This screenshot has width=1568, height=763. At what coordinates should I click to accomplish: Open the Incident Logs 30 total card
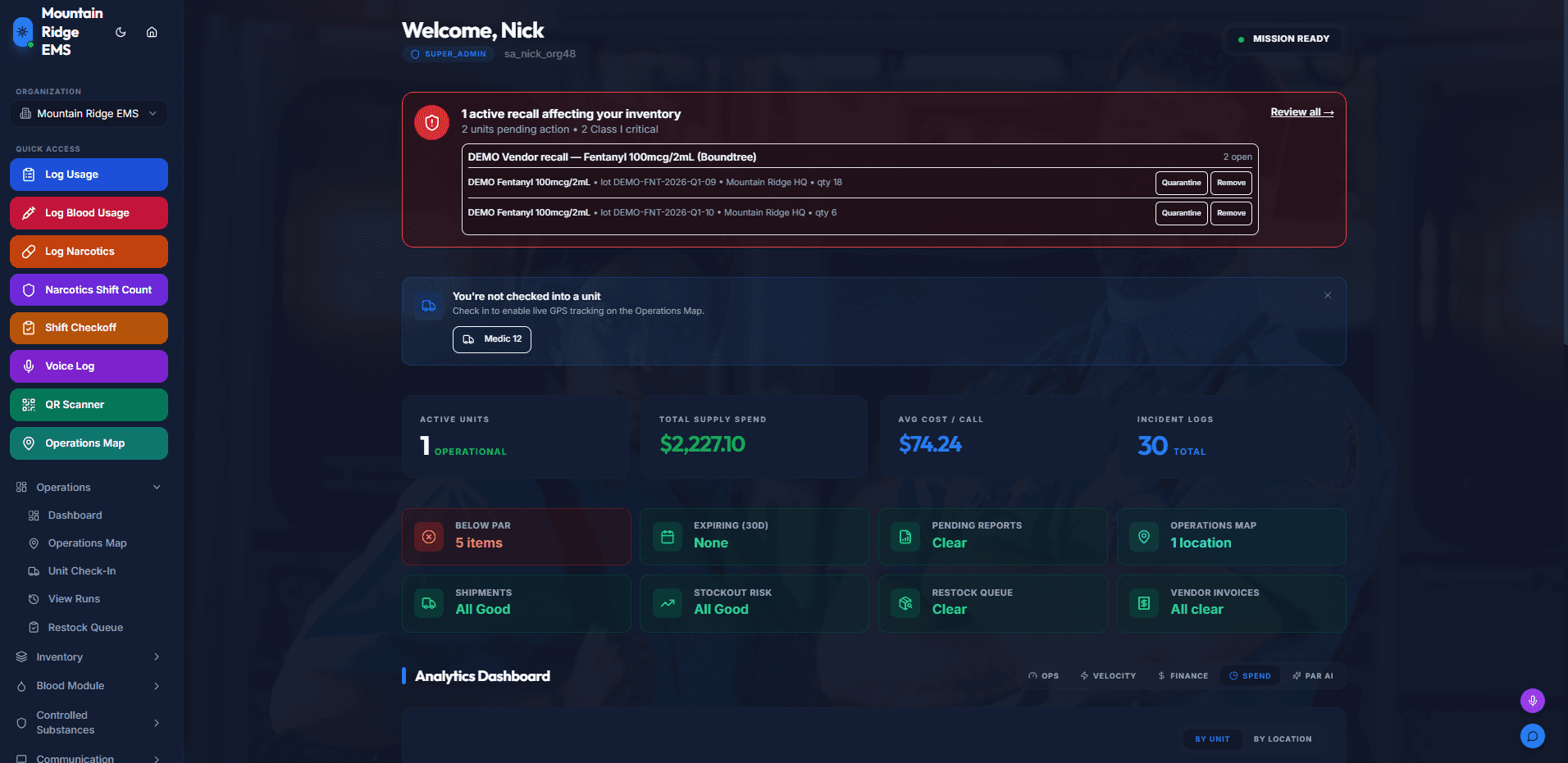click(1232, 437)
